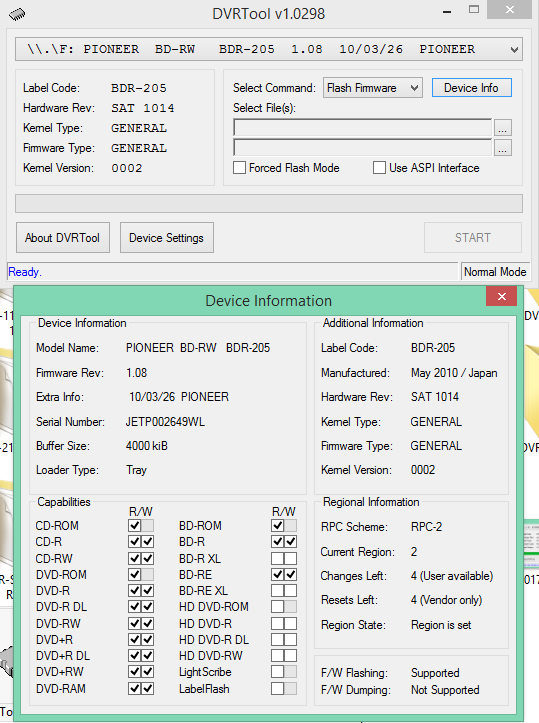Click the DVRTool chip icon in title bar
Image resolution: width=539 pixels, height=723 pixels.
[17, 14]
